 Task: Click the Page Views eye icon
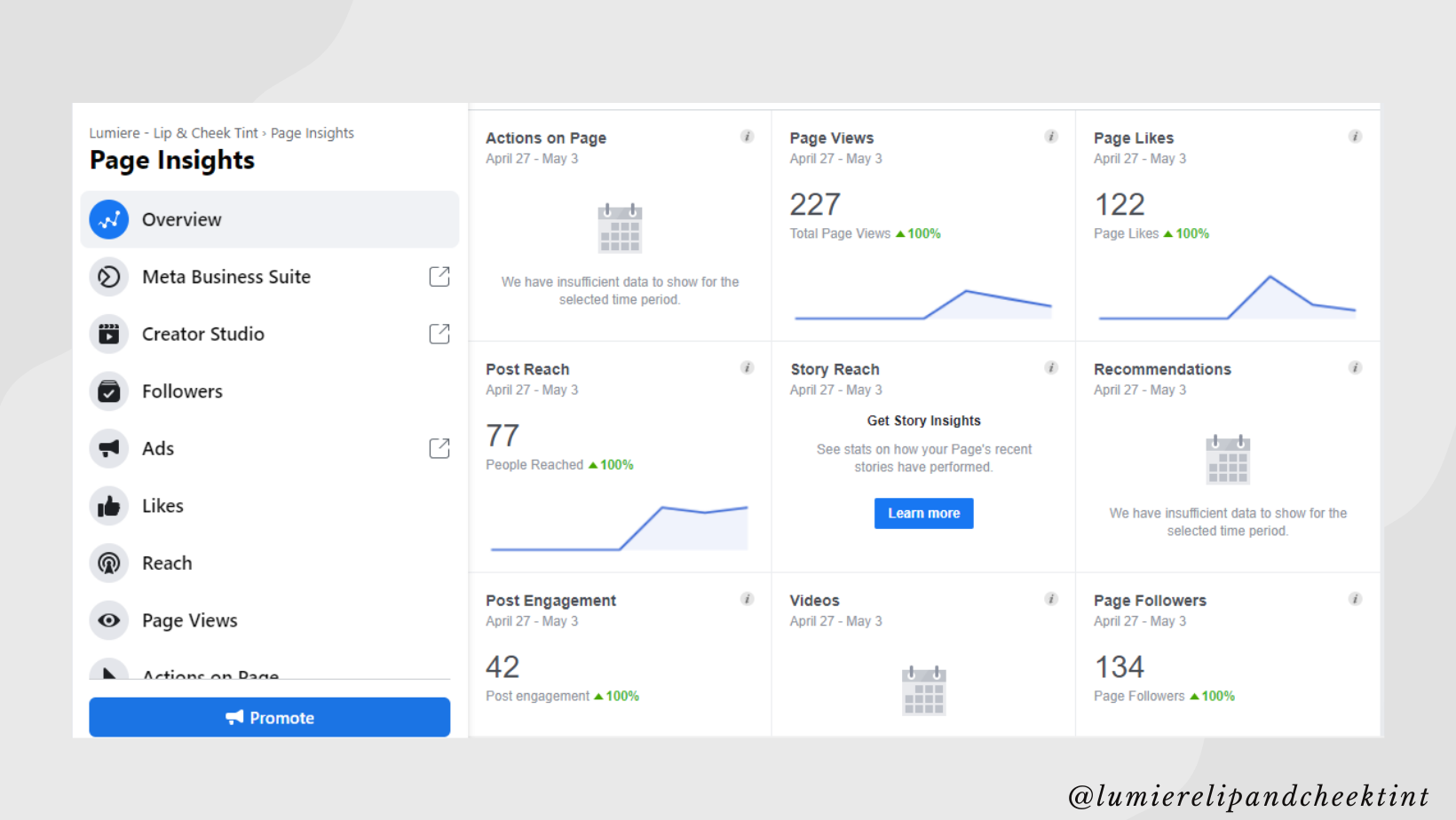point(109,620)
